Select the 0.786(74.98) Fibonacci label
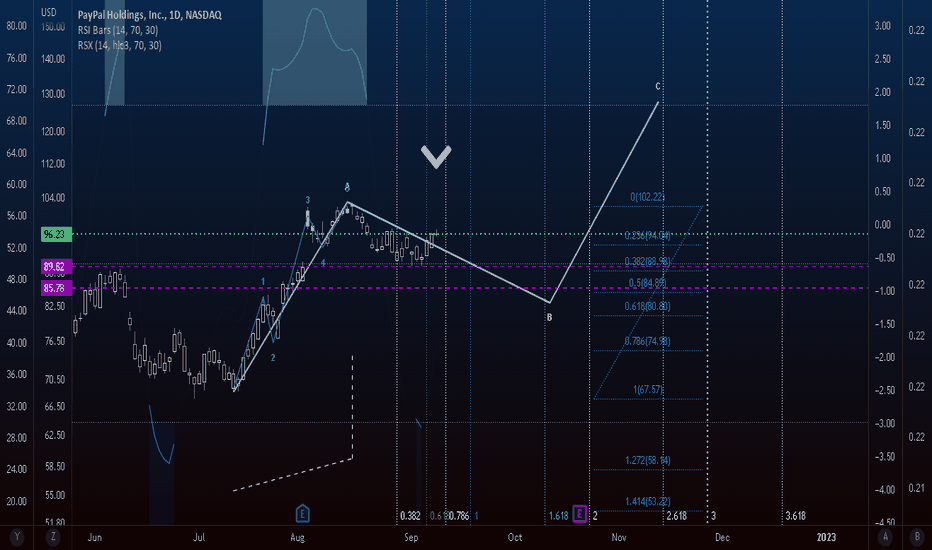The width and height of the screenshot is (932, 550). tap(647, 341)
